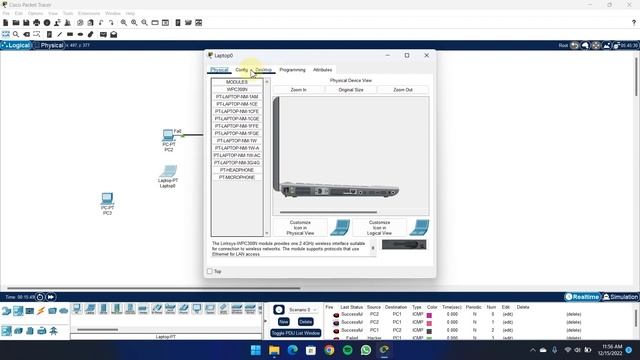Click Toggle PDU List Window button

tap(296, 333)
